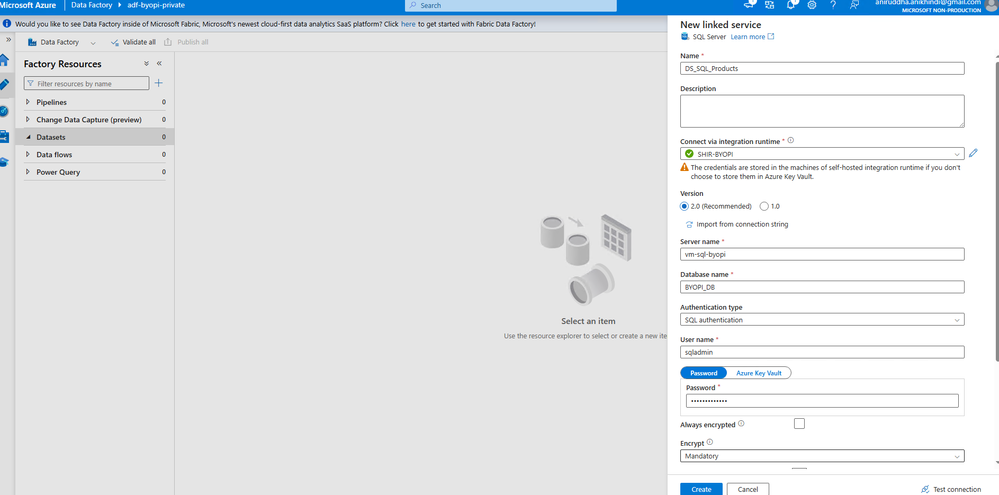Open the settings gear in Azure header

pos(812,5)
